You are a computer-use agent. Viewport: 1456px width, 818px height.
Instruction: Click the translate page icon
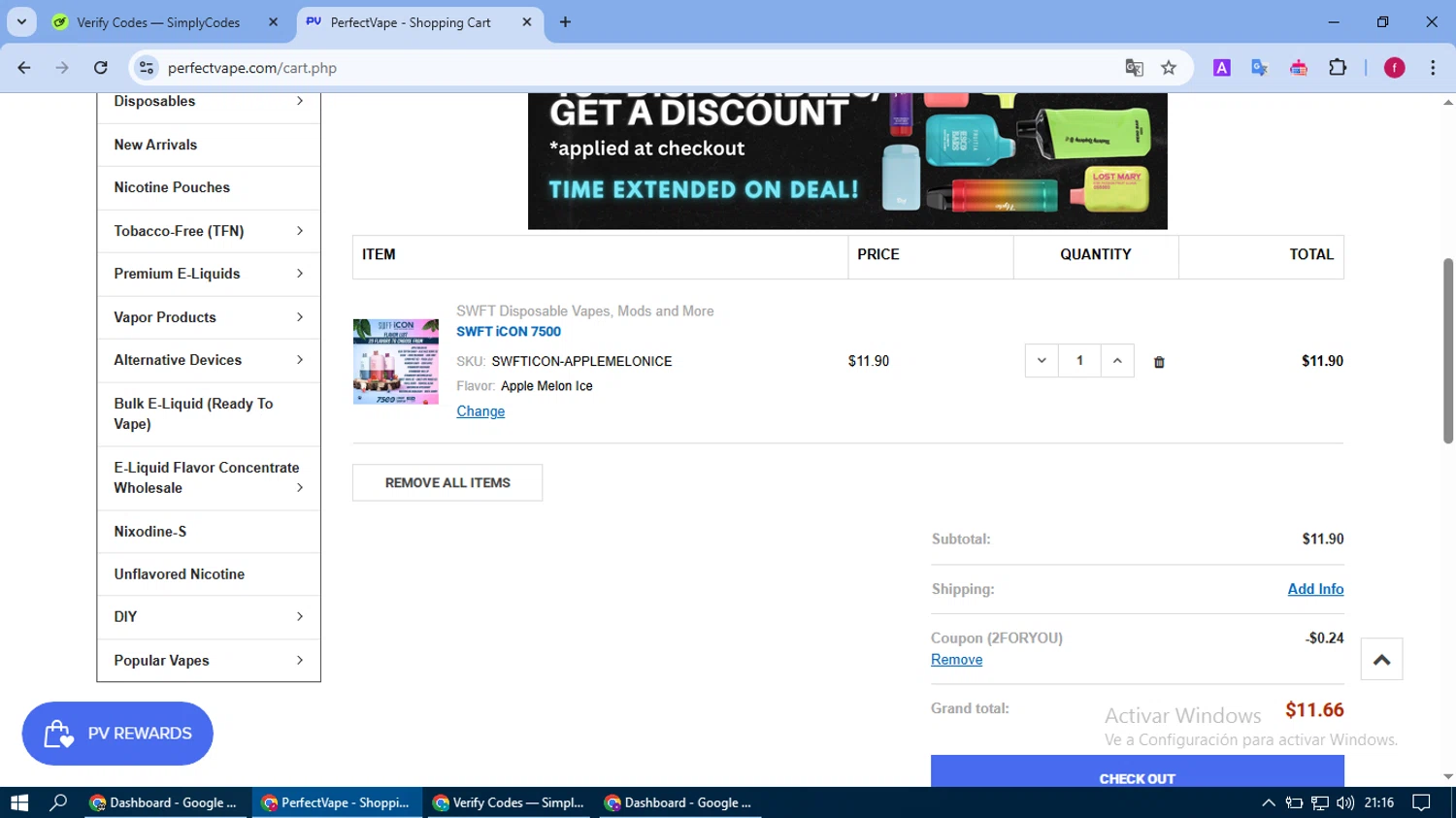coord(1134,68)
